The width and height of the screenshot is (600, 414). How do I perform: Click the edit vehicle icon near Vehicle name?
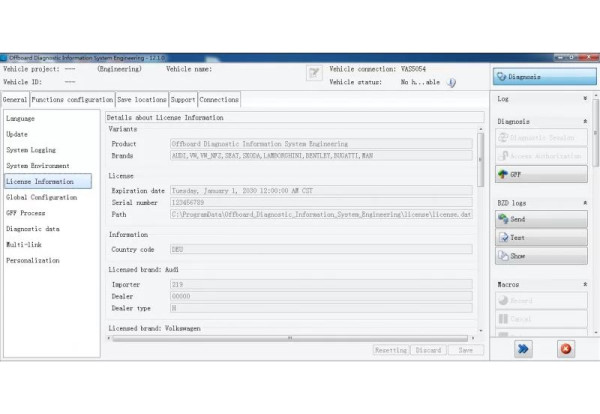point(314,72)
